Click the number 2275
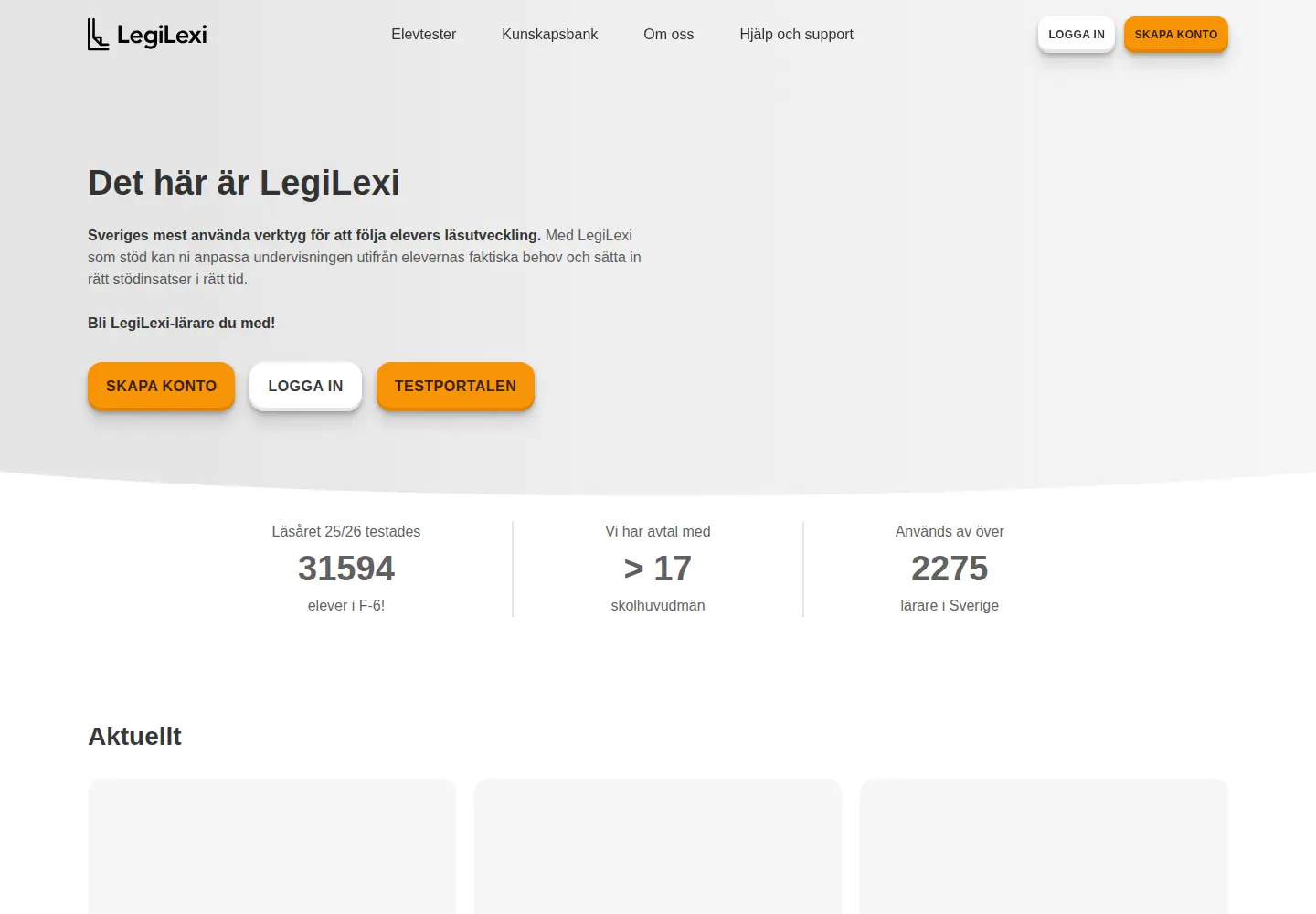The width and height of the screenshot is (1316, 914). (950, 569)
